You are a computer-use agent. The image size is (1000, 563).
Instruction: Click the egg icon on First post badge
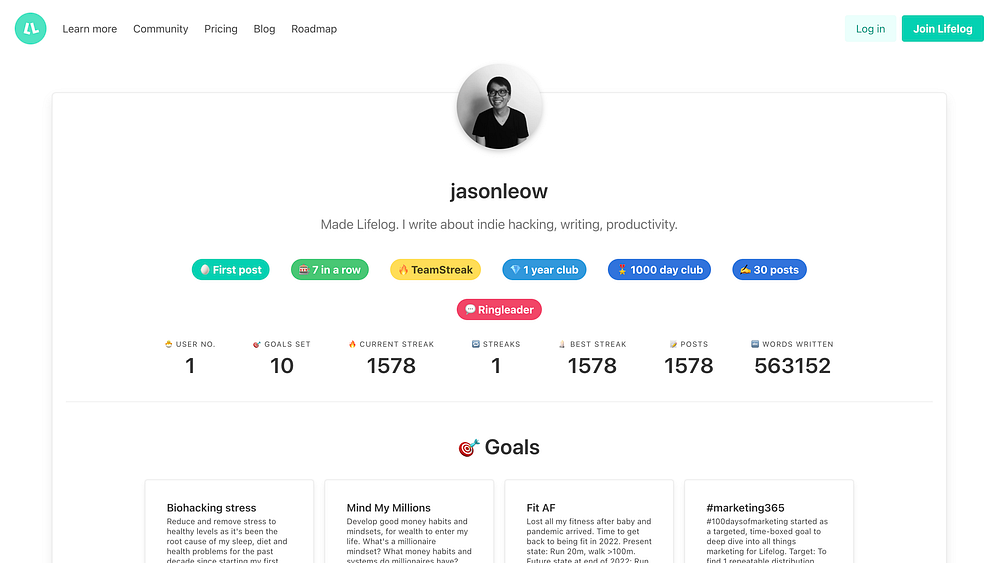(205, 270)
